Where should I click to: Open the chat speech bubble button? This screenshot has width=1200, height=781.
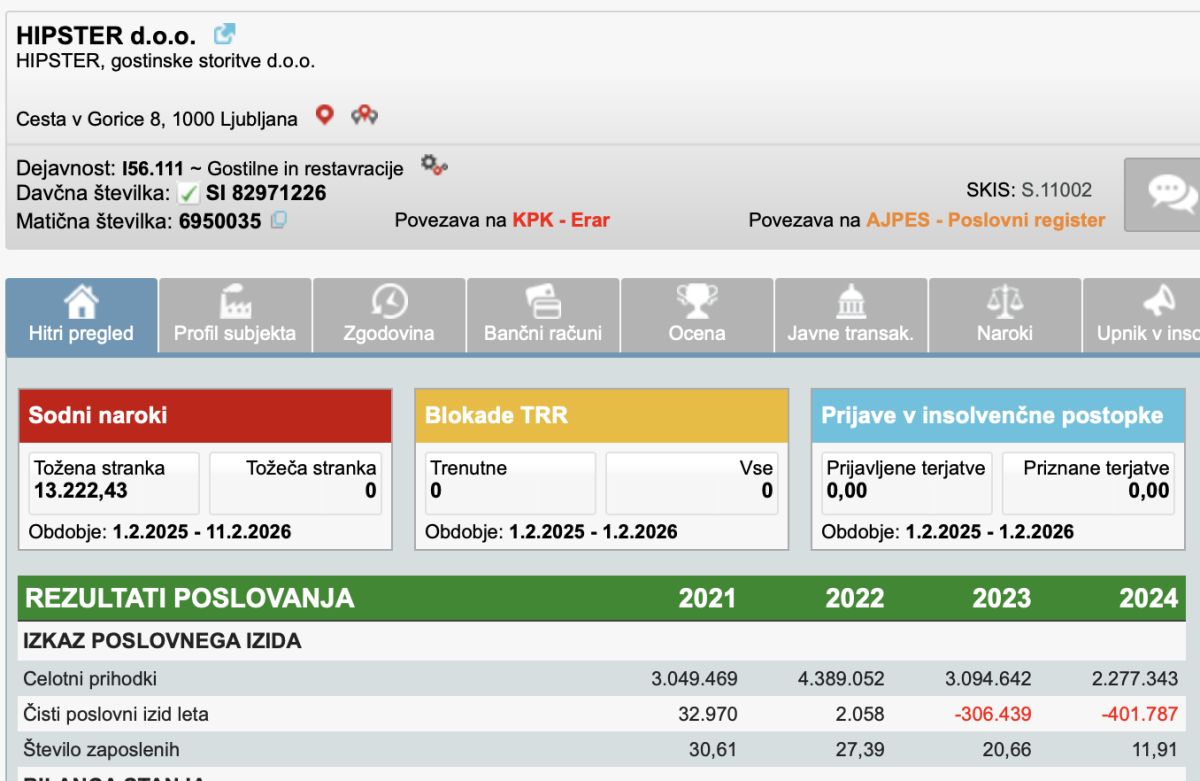pos(1165,193)
